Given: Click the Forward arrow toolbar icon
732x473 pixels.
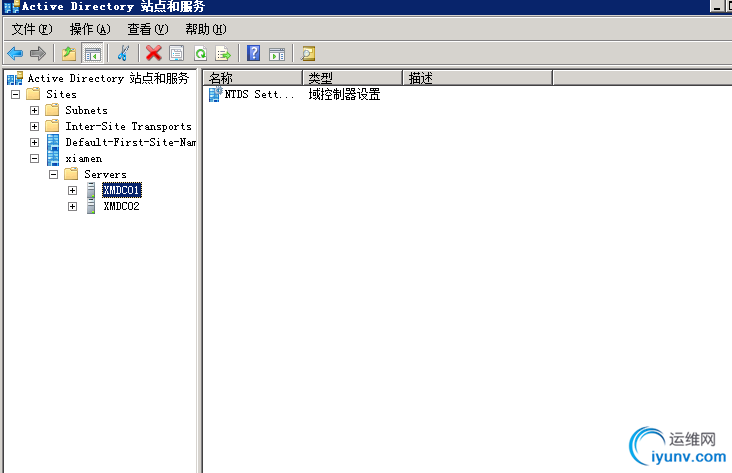Looking at the screenshot, I should [38, 53].
